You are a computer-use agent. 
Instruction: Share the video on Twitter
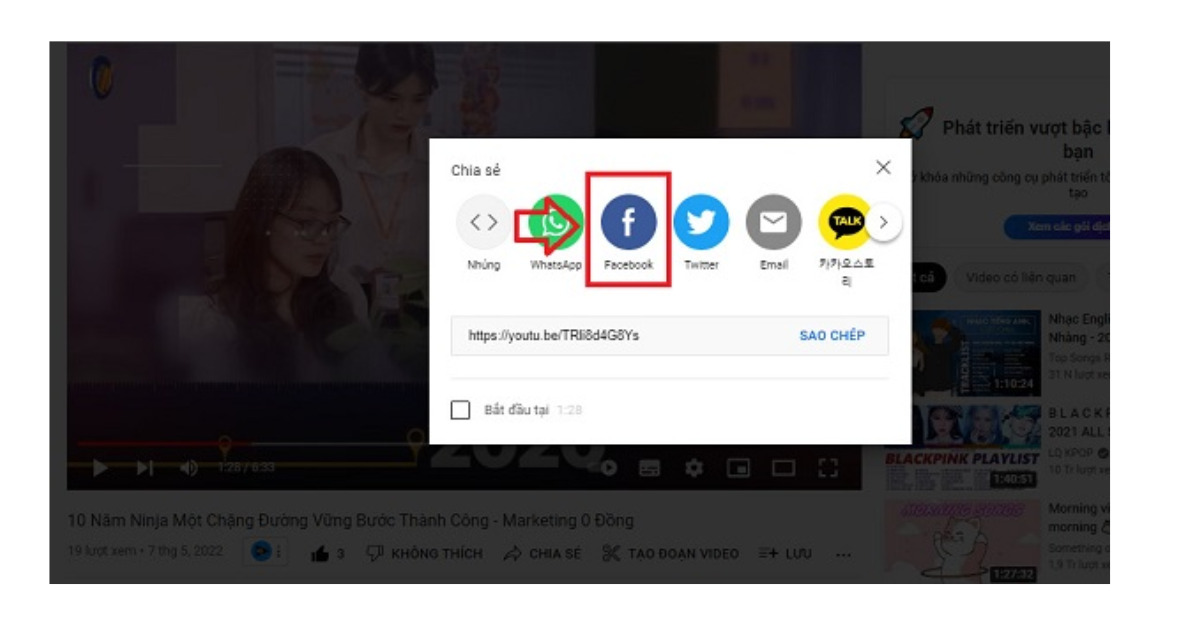[x=701, y=223]
